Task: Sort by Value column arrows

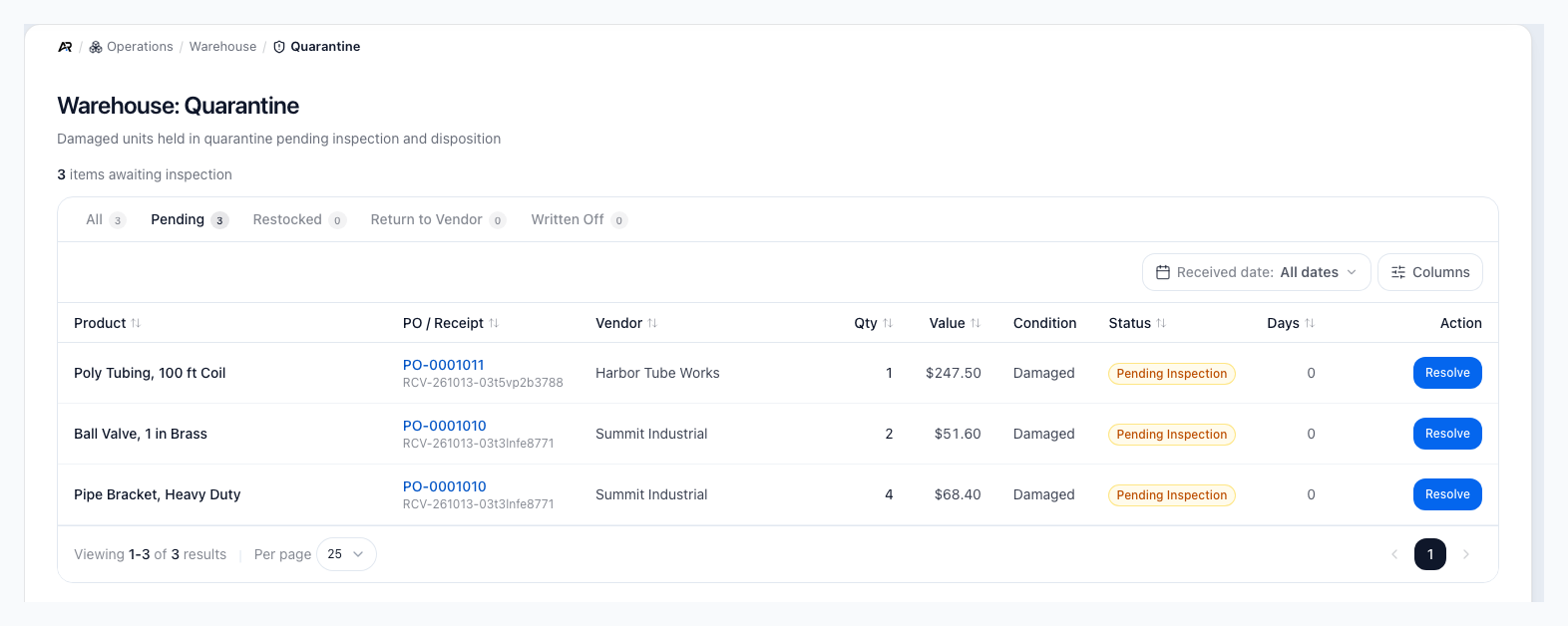Action: [976, 323]
